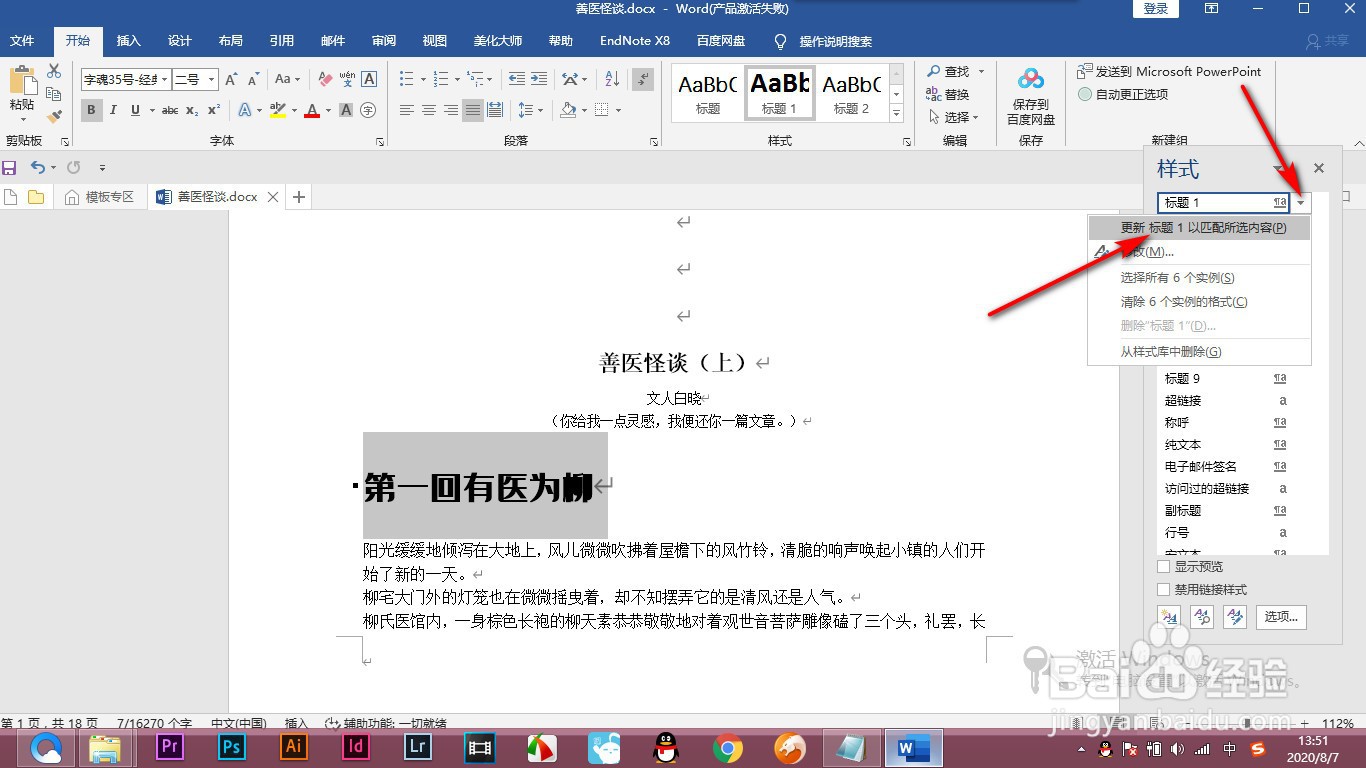Decrease font size with shrink font icon
Screen dimensions: 1366x768
[254, 79]
